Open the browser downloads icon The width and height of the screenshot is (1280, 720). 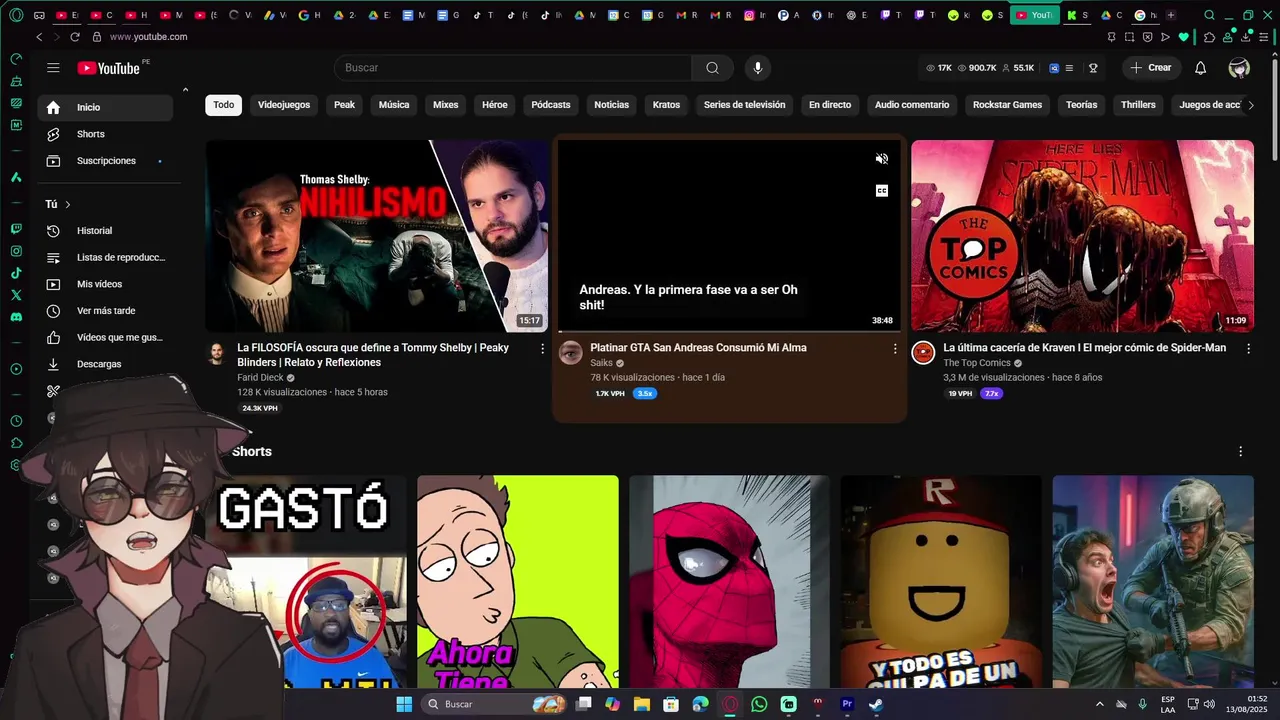click(x=1245, y=37)
